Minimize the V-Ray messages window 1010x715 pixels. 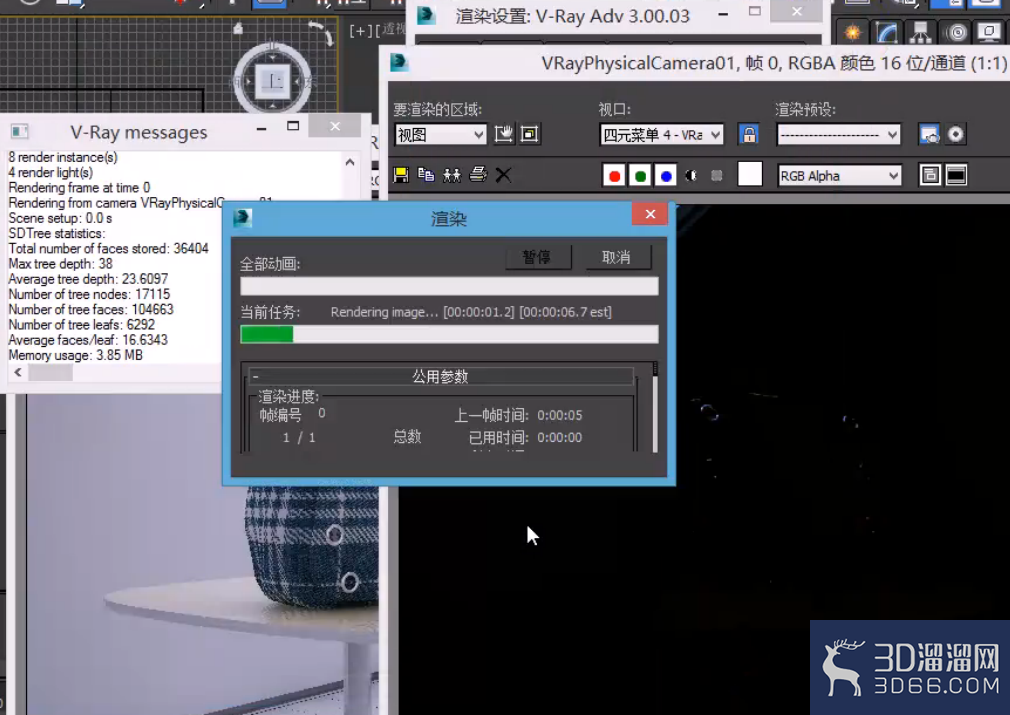(x=262, y=128)
